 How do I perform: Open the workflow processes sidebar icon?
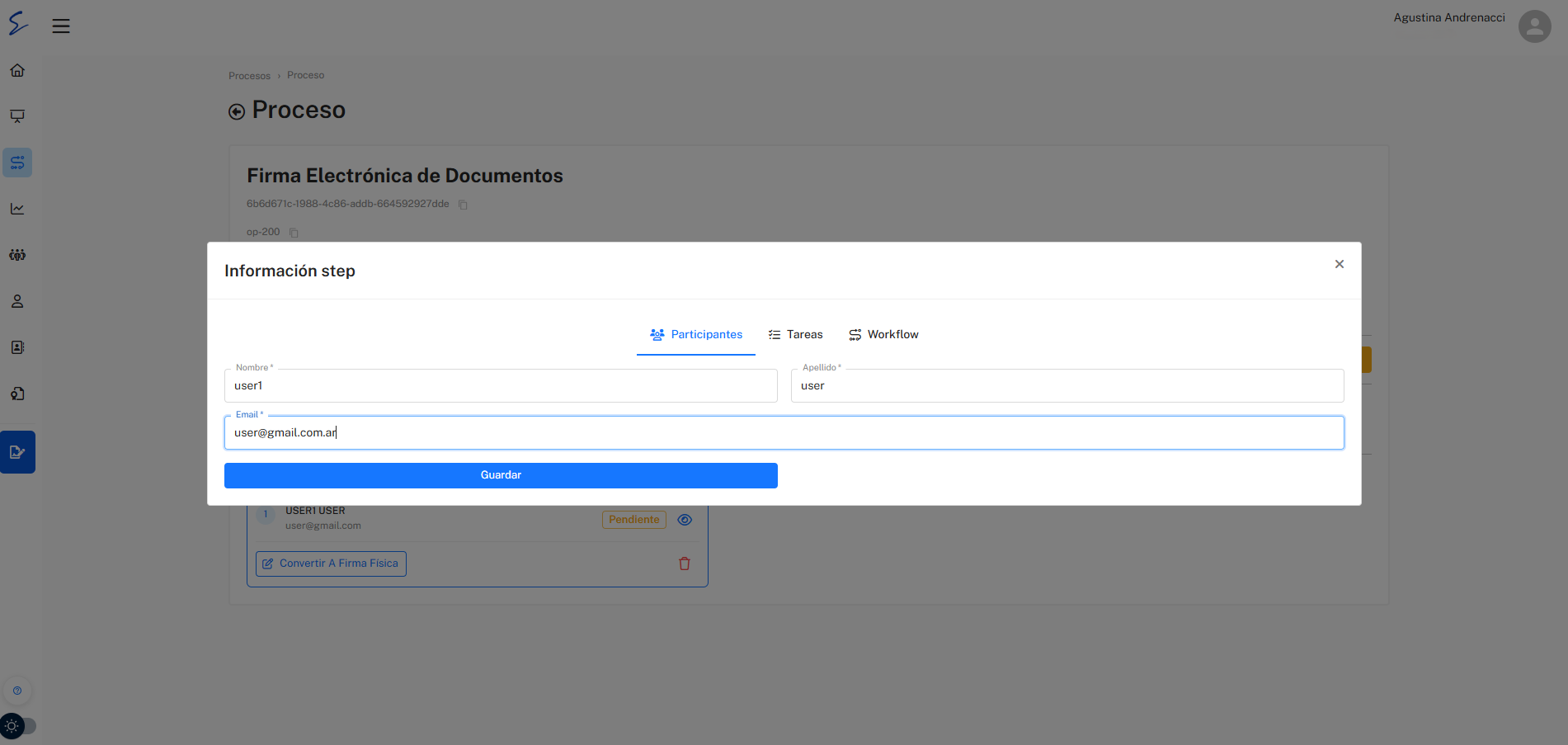(x=17, y=163)
